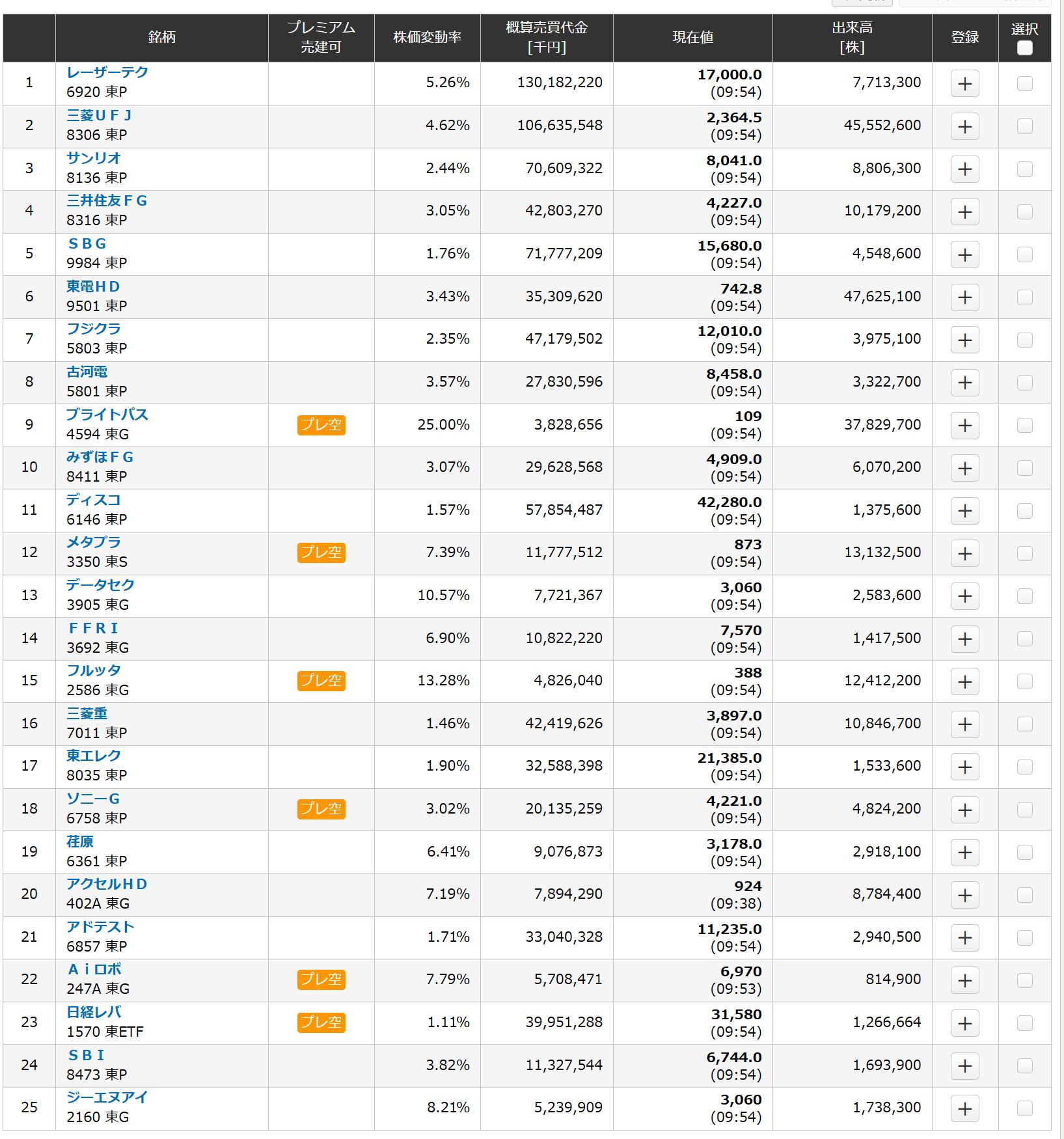Image resolution: width=1064 pixels, height=1139 pixels.
Task: Click plus icon in みずほFG row
Action: [x=964, y=468]
